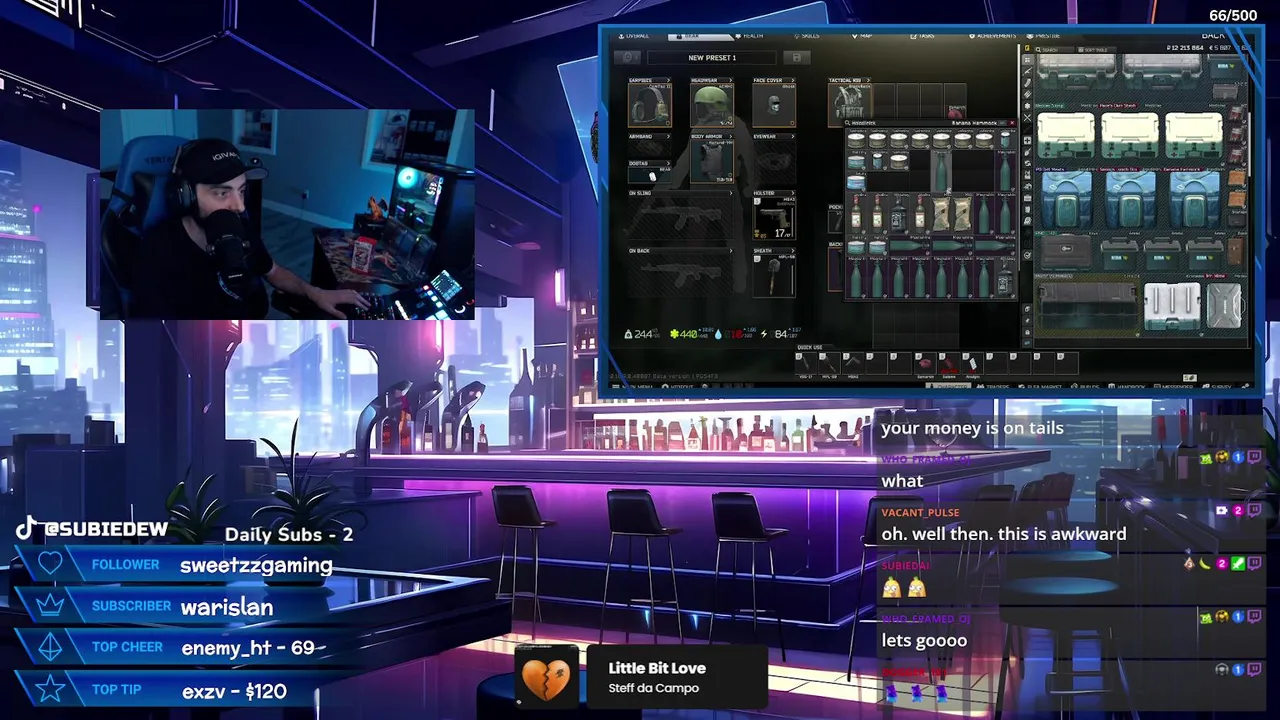Open the MAP tab
Viewport: 1280px width, 720px height.
pyautogui.click(x=862, y=35)
